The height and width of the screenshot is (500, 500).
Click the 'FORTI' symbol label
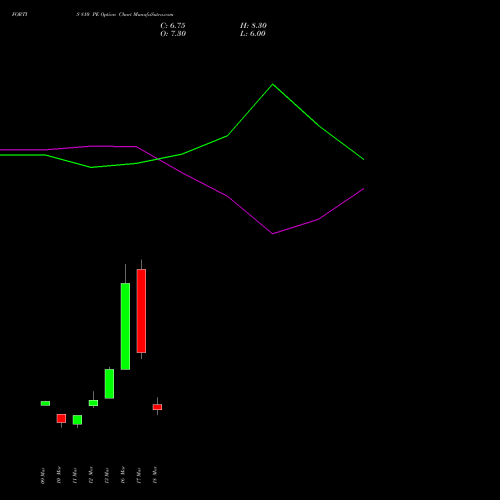point(19,15)
